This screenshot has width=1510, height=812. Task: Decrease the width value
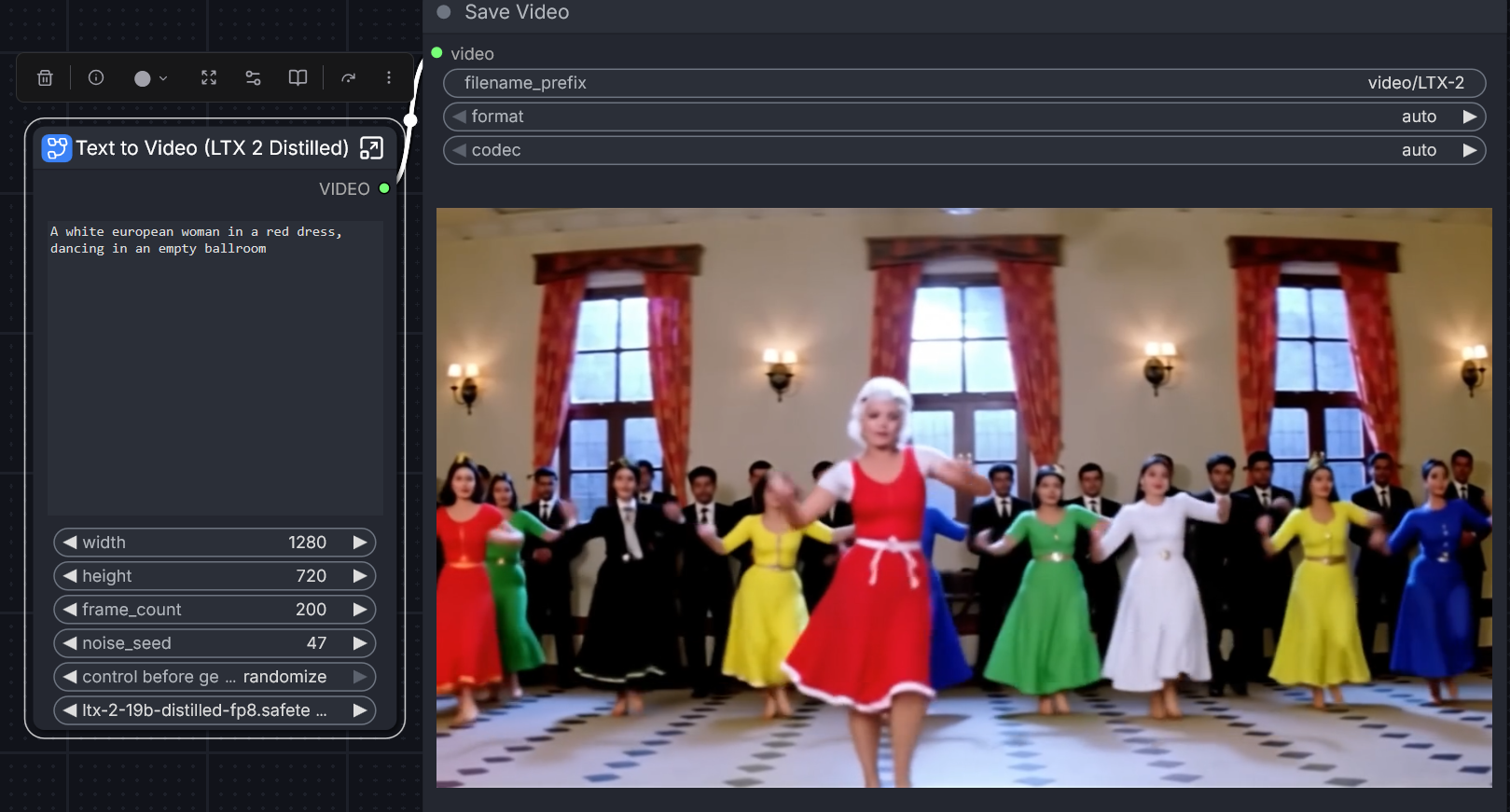point(69,543)
